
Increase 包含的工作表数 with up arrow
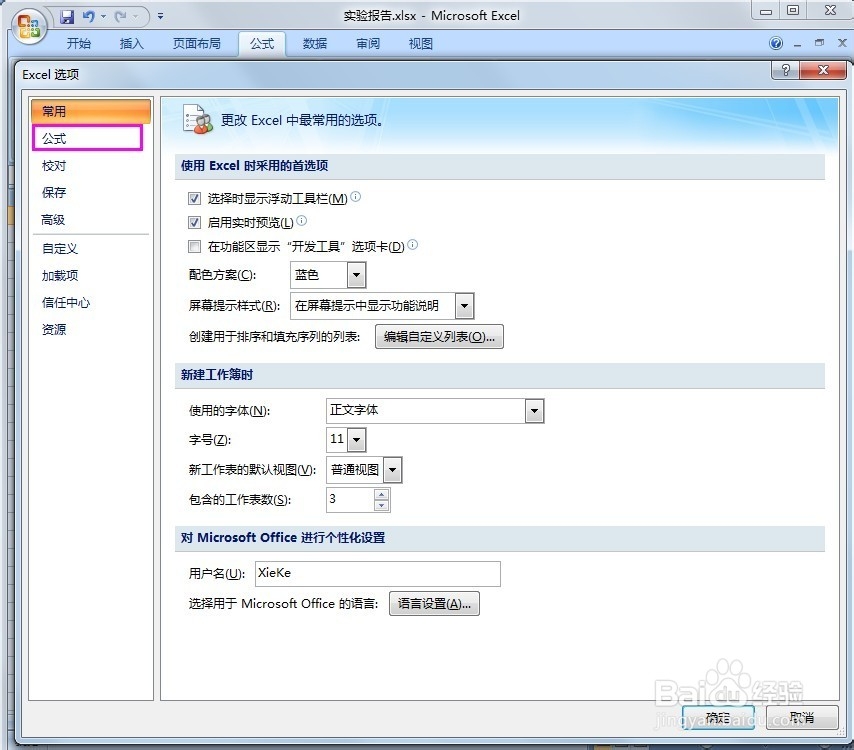(x=381, y=495)
